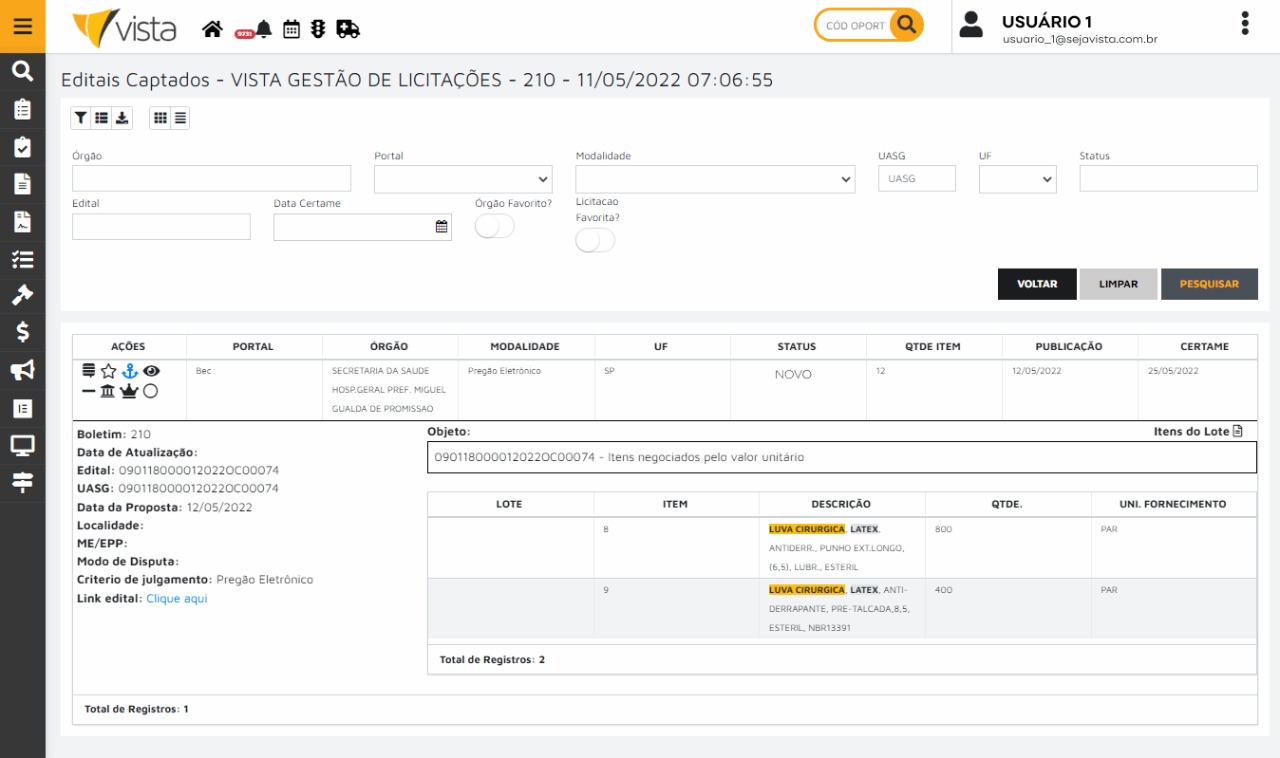Open the 'Clique aqui' edital link

(177, 599)
